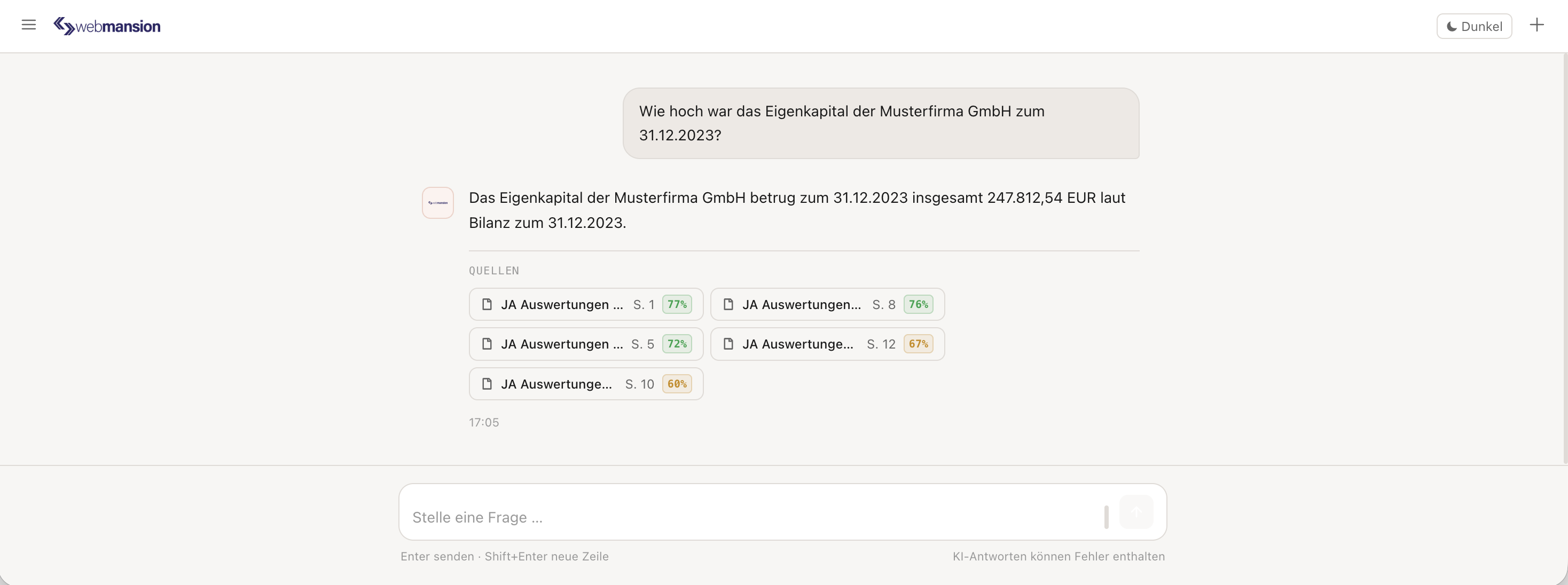Open source JA Auswertungen page 12
The height and width of the screenshot is (585, 1568).
[827, 344]
